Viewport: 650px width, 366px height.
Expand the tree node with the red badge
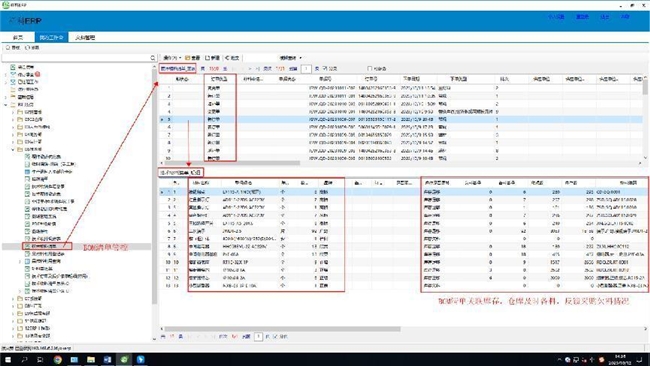5,75
